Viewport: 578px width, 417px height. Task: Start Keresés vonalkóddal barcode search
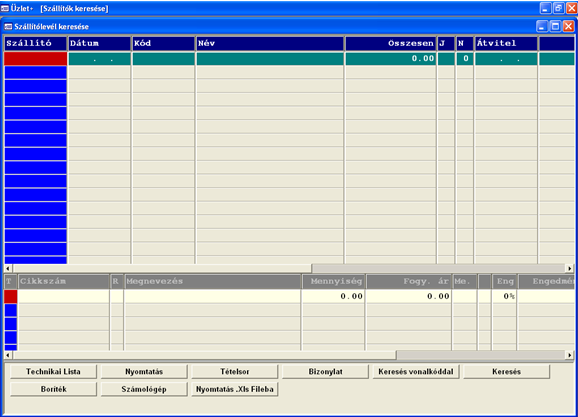[x=416, y=371]
